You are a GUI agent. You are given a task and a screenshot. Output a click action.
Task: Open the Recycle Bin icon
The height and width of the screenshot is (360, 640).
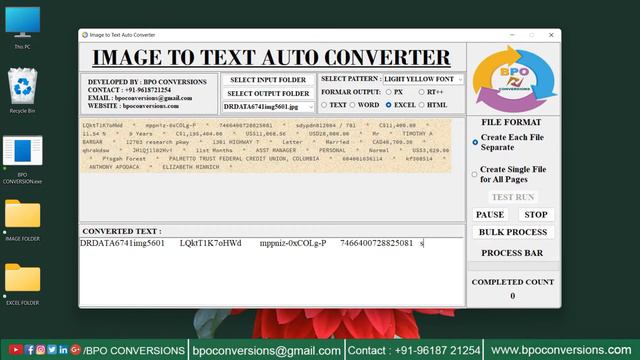22,91
